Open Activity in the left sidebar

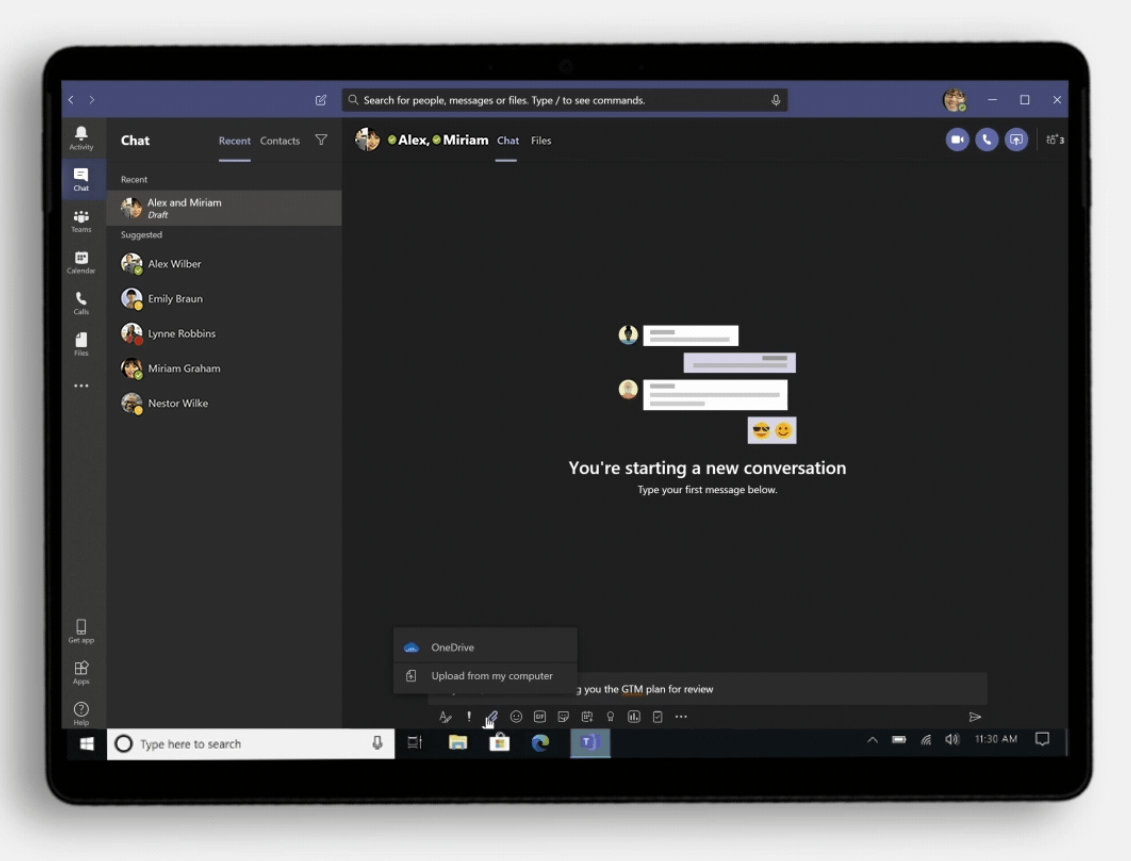pyautogui.click(x=81, y=138)
